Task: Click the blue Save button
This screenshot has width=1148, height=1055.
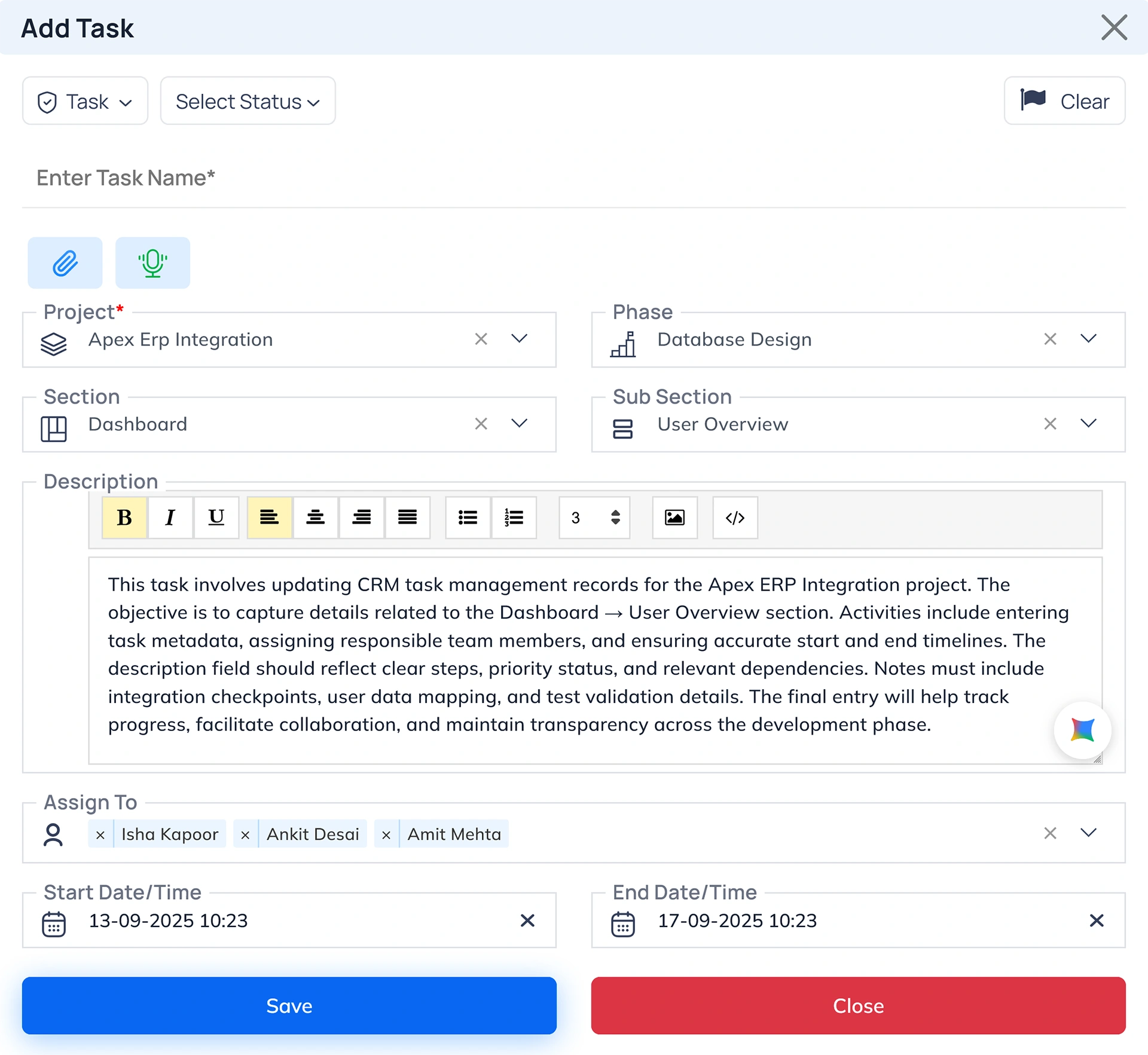Action: coord(289,1005)
